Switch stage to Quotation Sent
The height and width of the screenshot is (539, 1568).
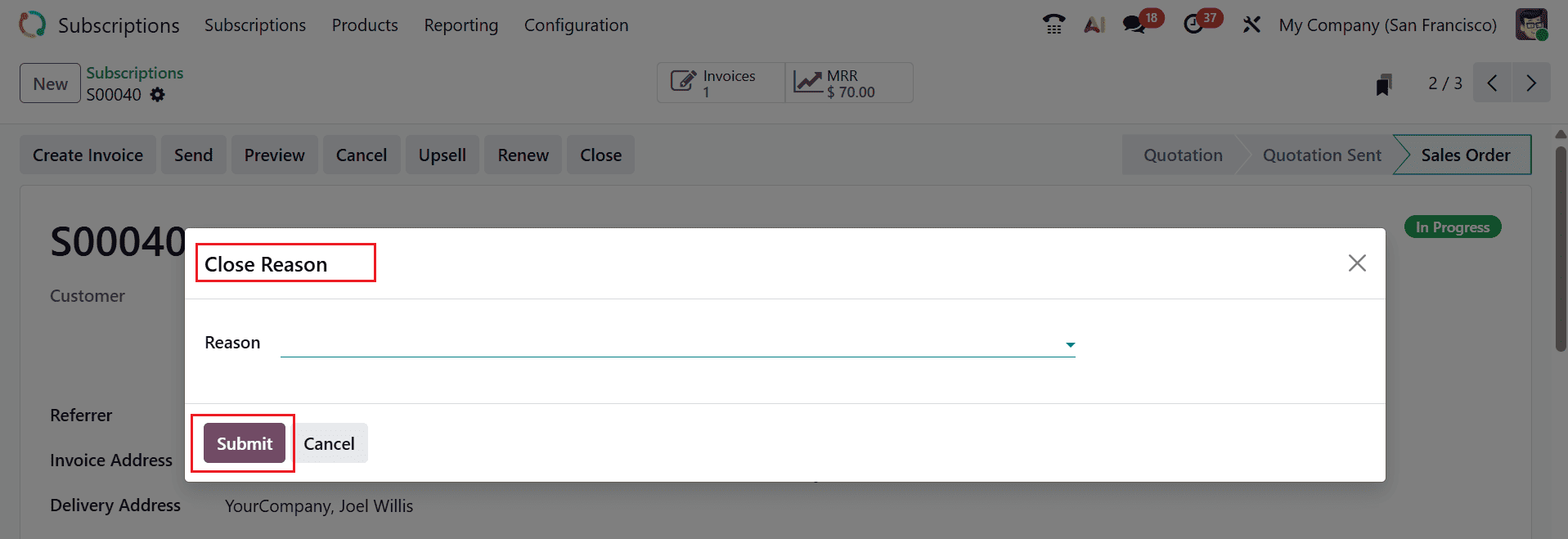(x=1322, y=155)
